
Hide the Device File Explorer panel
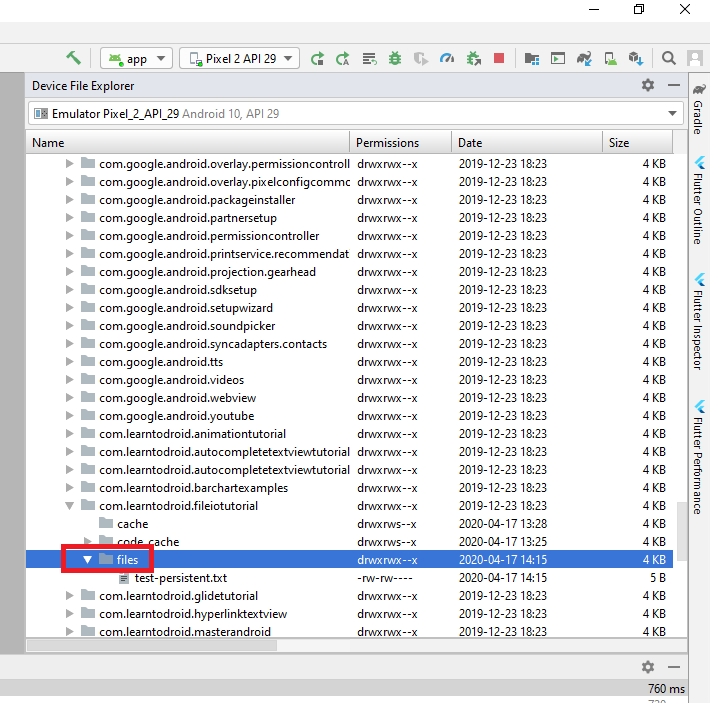coord(673,86)
